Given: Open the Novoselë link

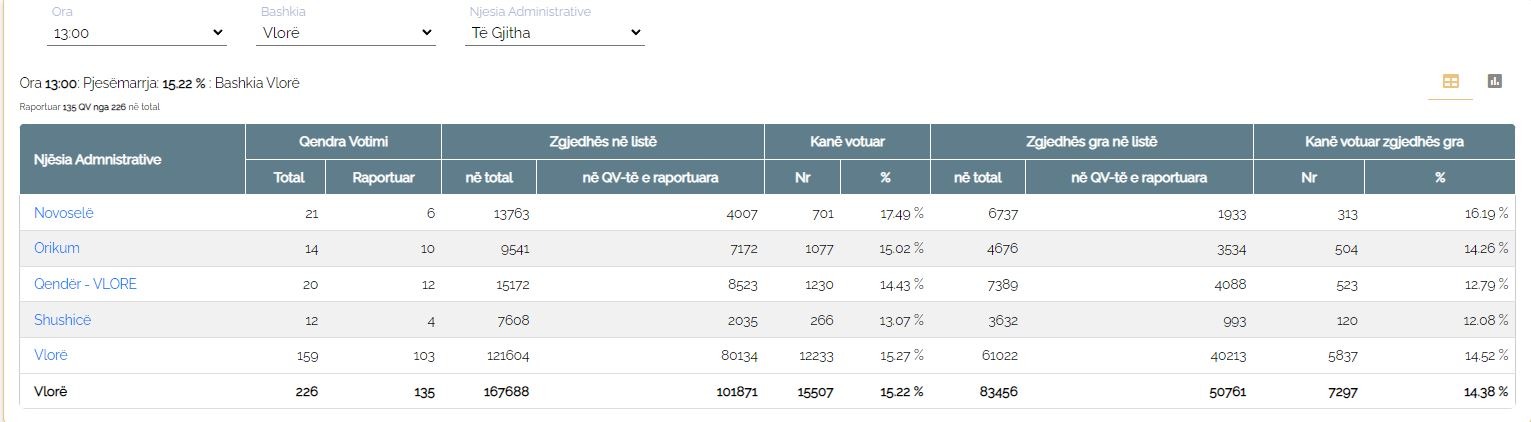Looking at the screenshot, I should click(64, 213).
